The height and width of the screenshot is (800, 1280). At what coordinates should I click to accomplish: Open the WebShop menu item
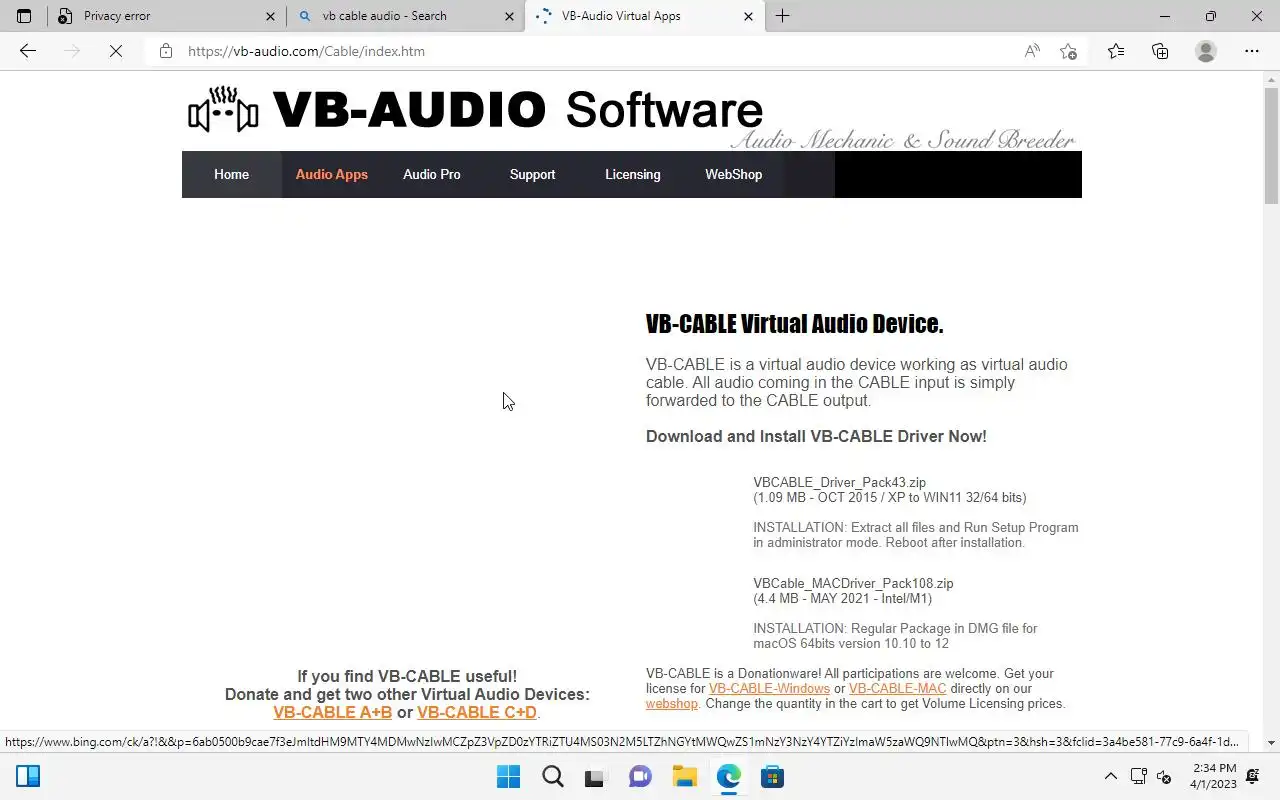[x=733, y=174]
